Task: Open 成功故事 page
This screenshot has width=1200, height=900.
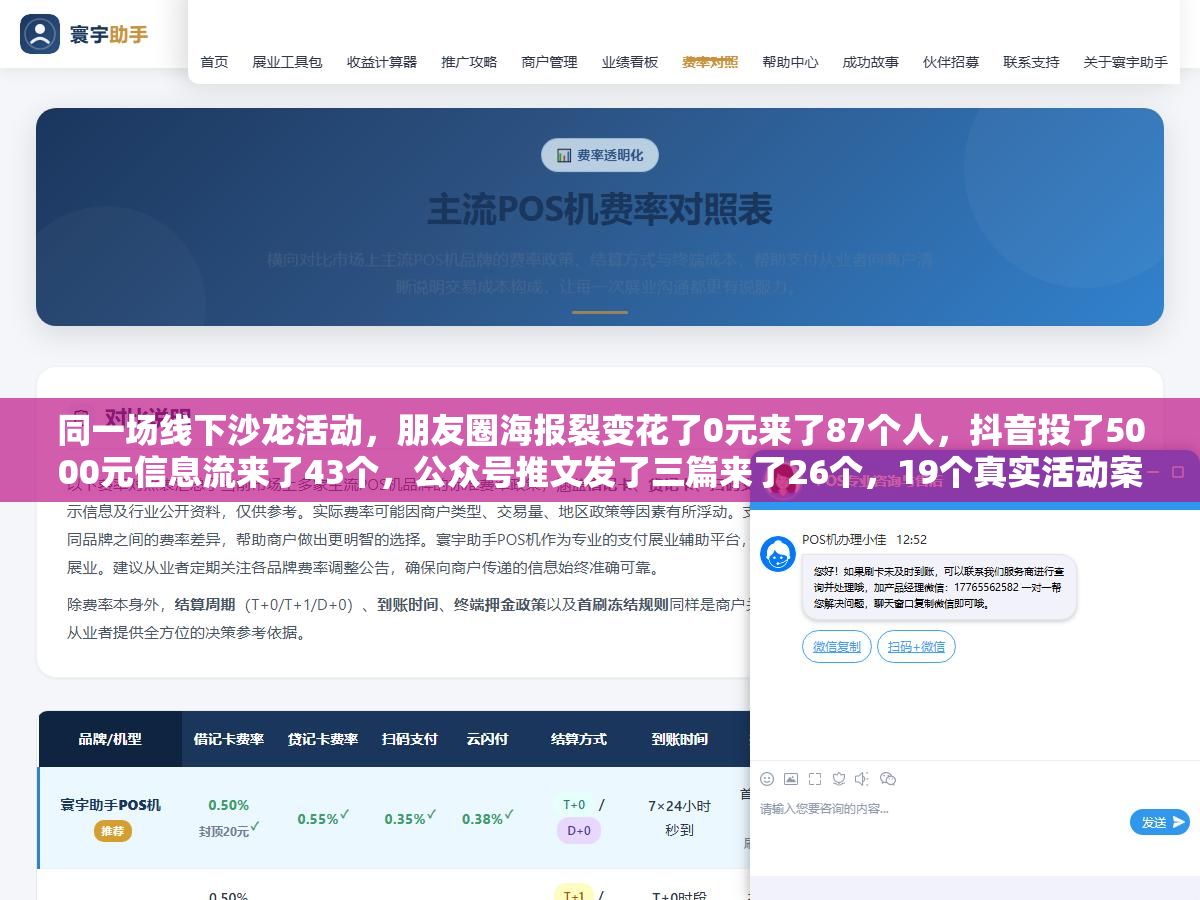Action: (870, 62)
